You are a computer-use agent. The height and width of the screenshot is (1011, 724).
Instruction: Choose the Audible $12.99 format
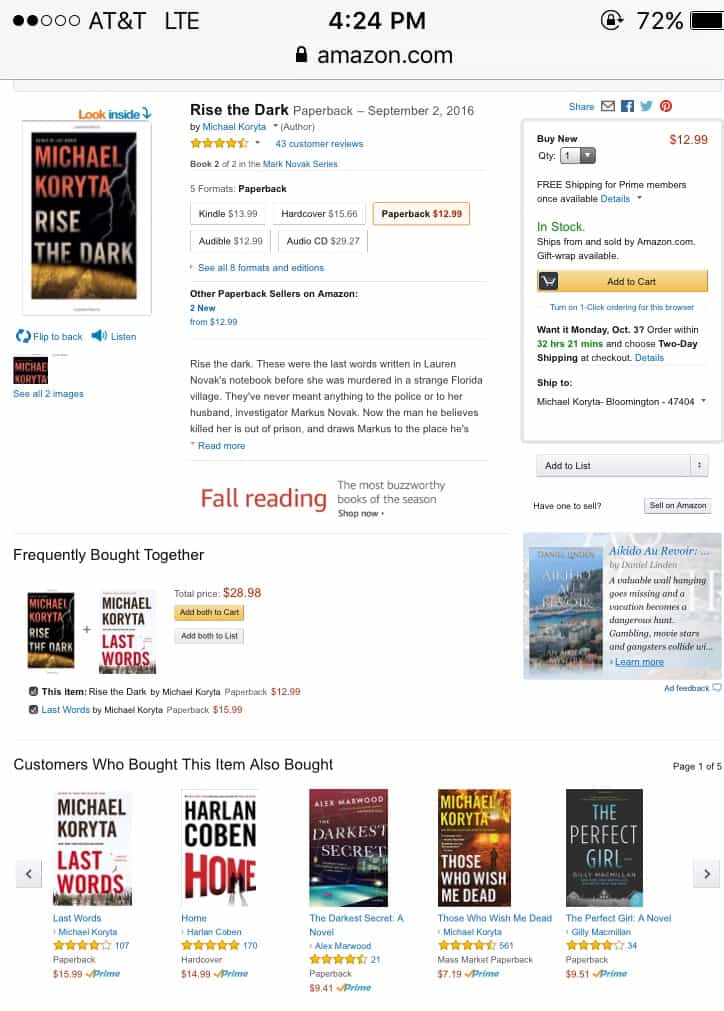(230, 241)
